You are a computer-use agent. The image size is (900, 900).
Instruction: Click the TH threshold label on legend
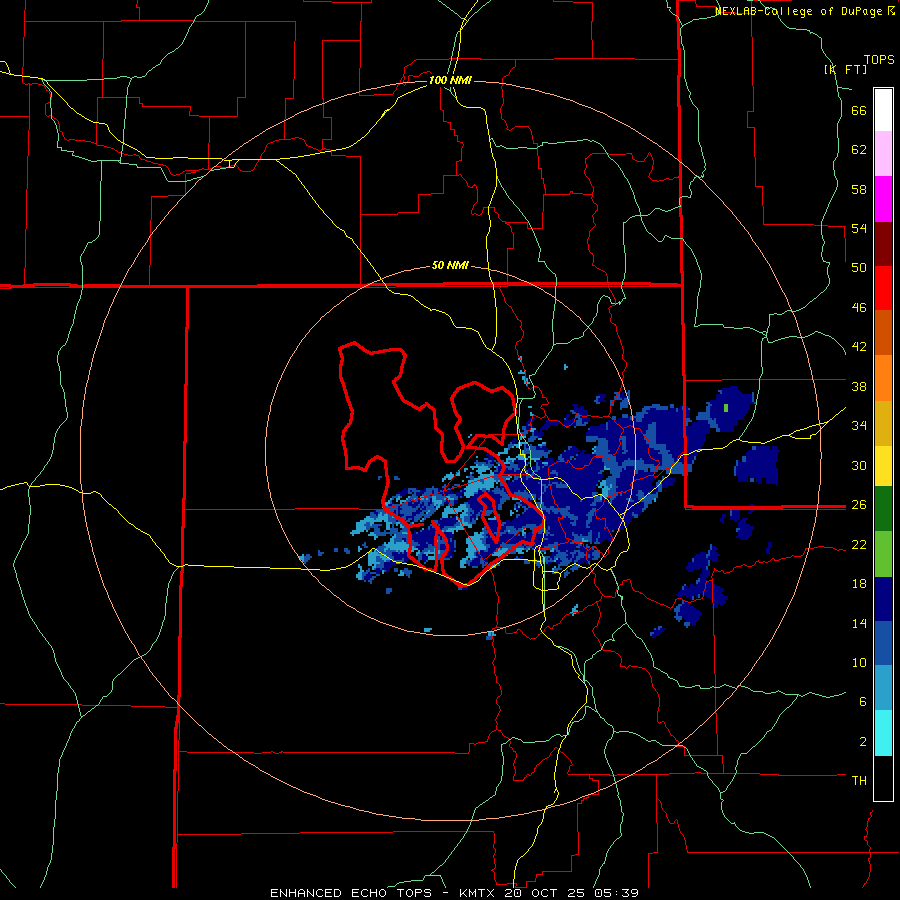pyautogui.click(x=859, y=781)
